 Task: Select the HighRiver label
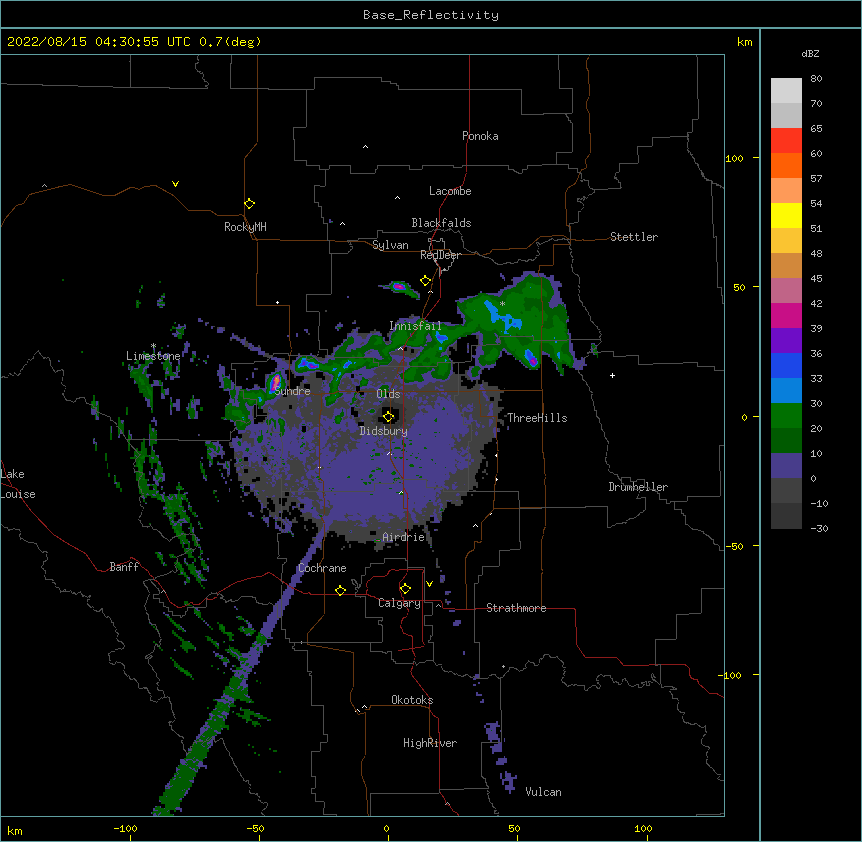(430, 743)
